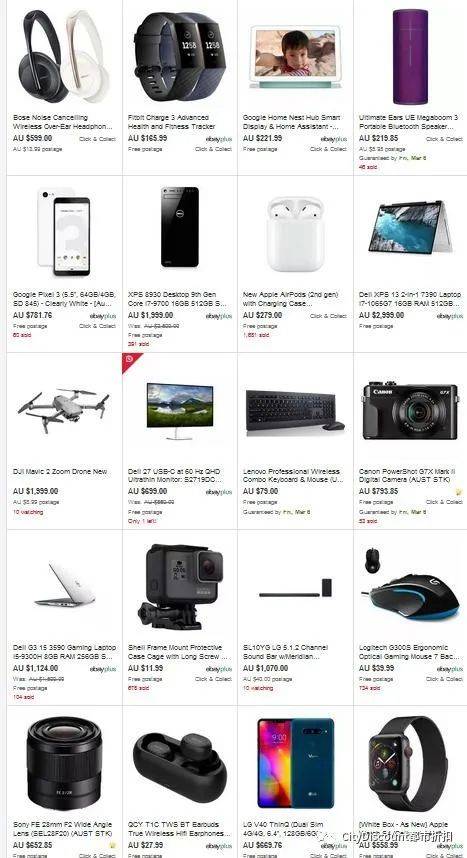The height and width of the screenshot is (858, 467).
Task: Open the XPS 8930 Desktop listing title
Action: click(x=177, y=299)
